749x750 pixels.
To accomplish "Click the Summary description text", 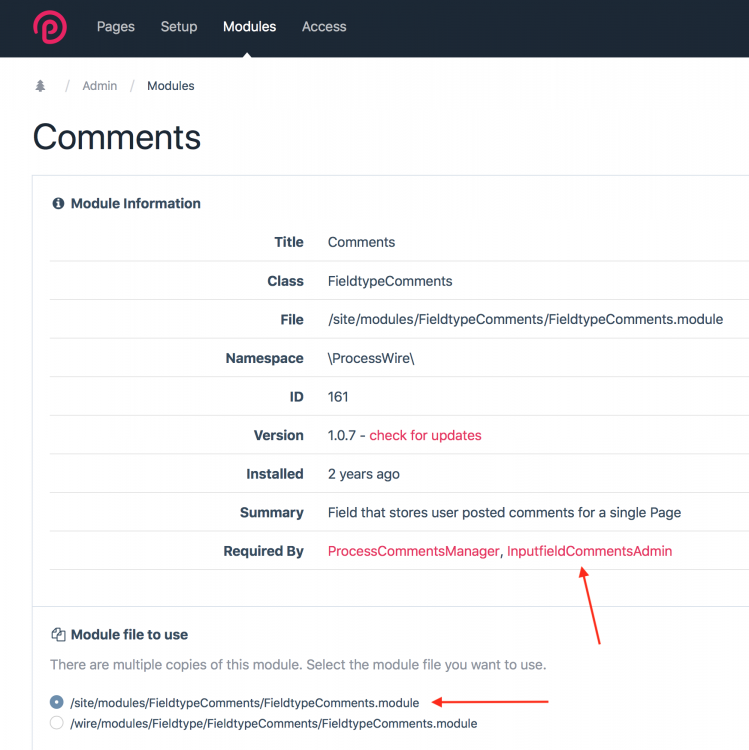I will (x=504, y=512).
